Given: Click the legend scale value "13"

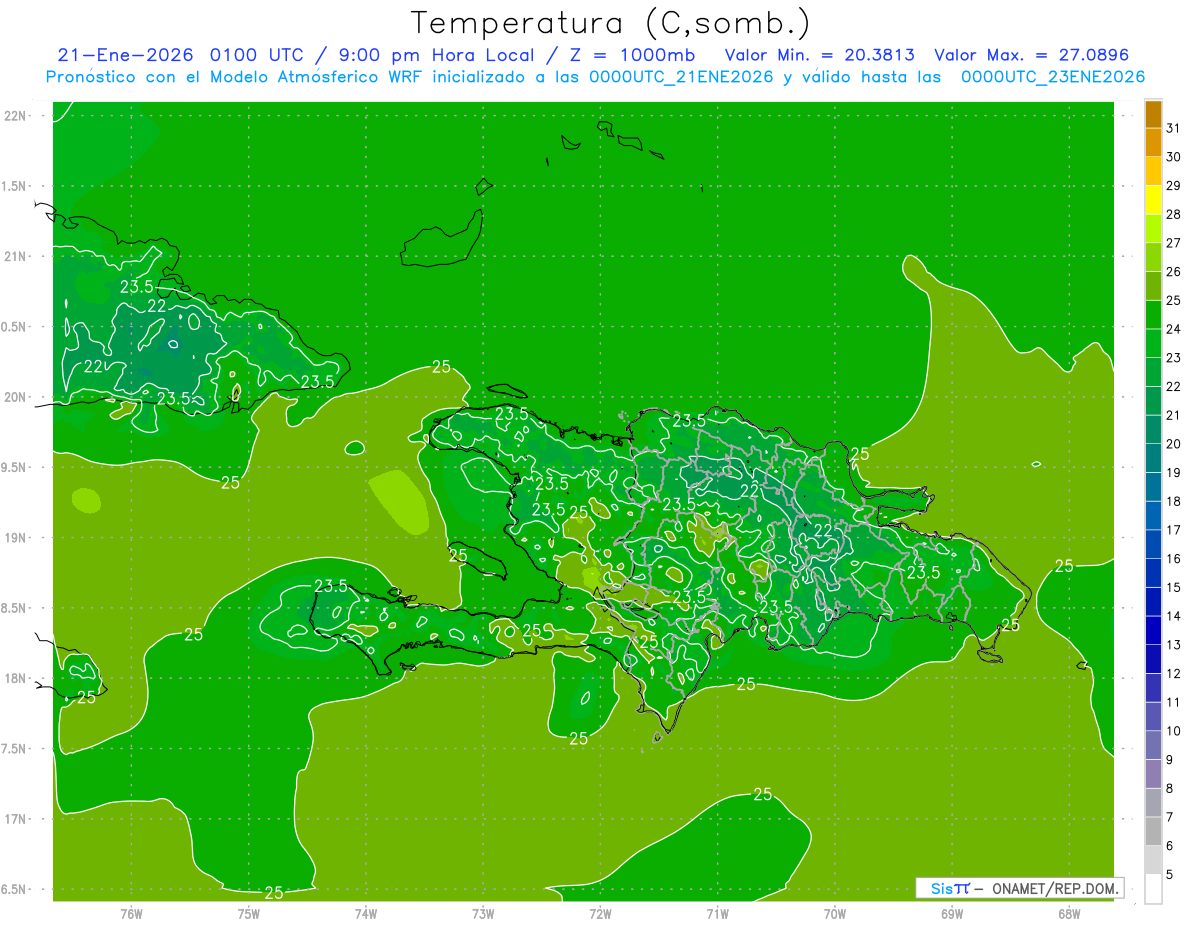Looking at the screenshot, I should (x=1174, y=645).
